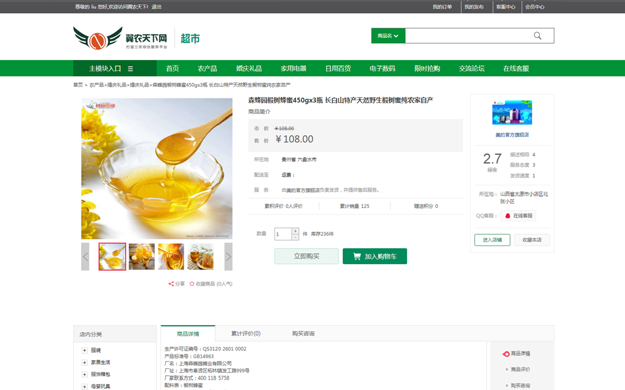625x390 pixels.
Task: Decrease quantity with the minus stepper
Action: click(295, 237)
